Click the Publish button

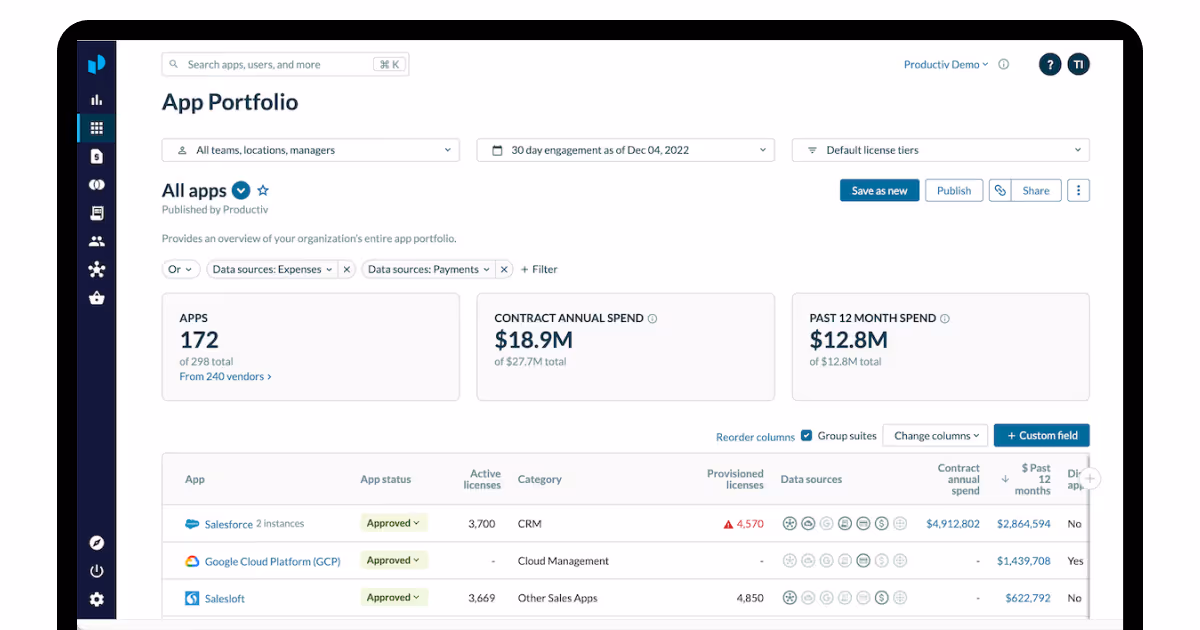(x=954, y=190)
